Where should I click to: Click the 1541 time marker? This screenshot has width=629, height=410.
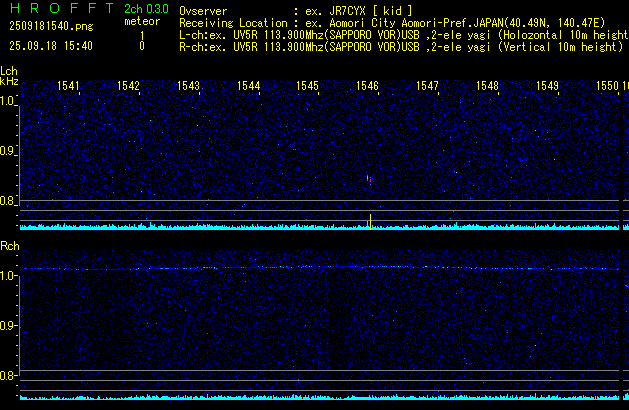pos(69,86)
